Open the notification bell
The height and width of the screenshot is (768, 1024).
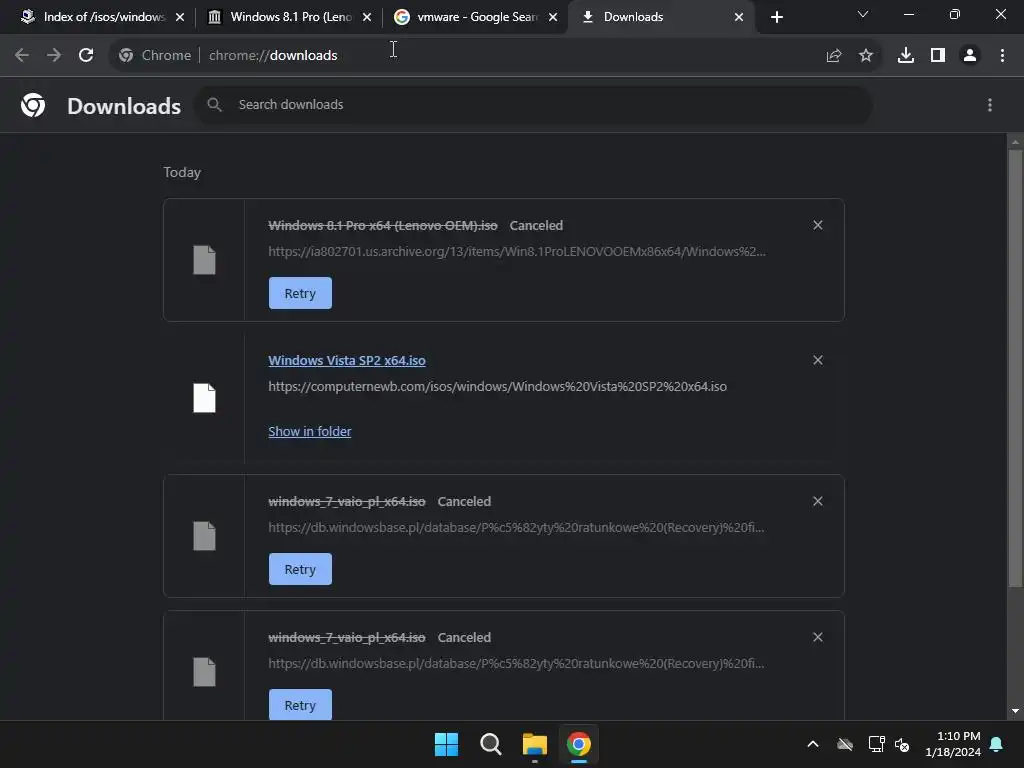[996, 744]
